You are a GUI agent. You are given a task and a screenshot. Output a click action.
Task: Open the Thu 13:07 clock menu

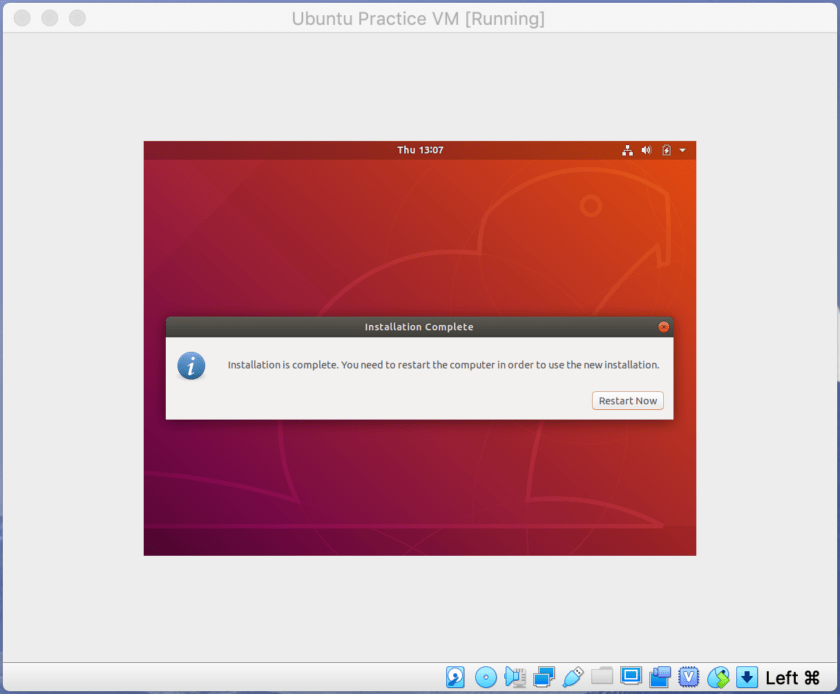[x=420, y=150]
